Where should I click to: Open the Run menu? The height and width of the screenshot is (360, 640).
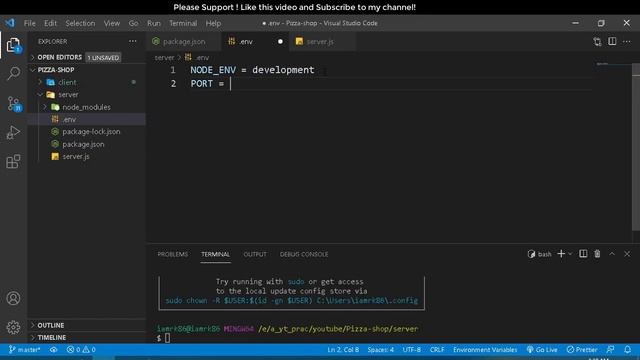[154, 23]
